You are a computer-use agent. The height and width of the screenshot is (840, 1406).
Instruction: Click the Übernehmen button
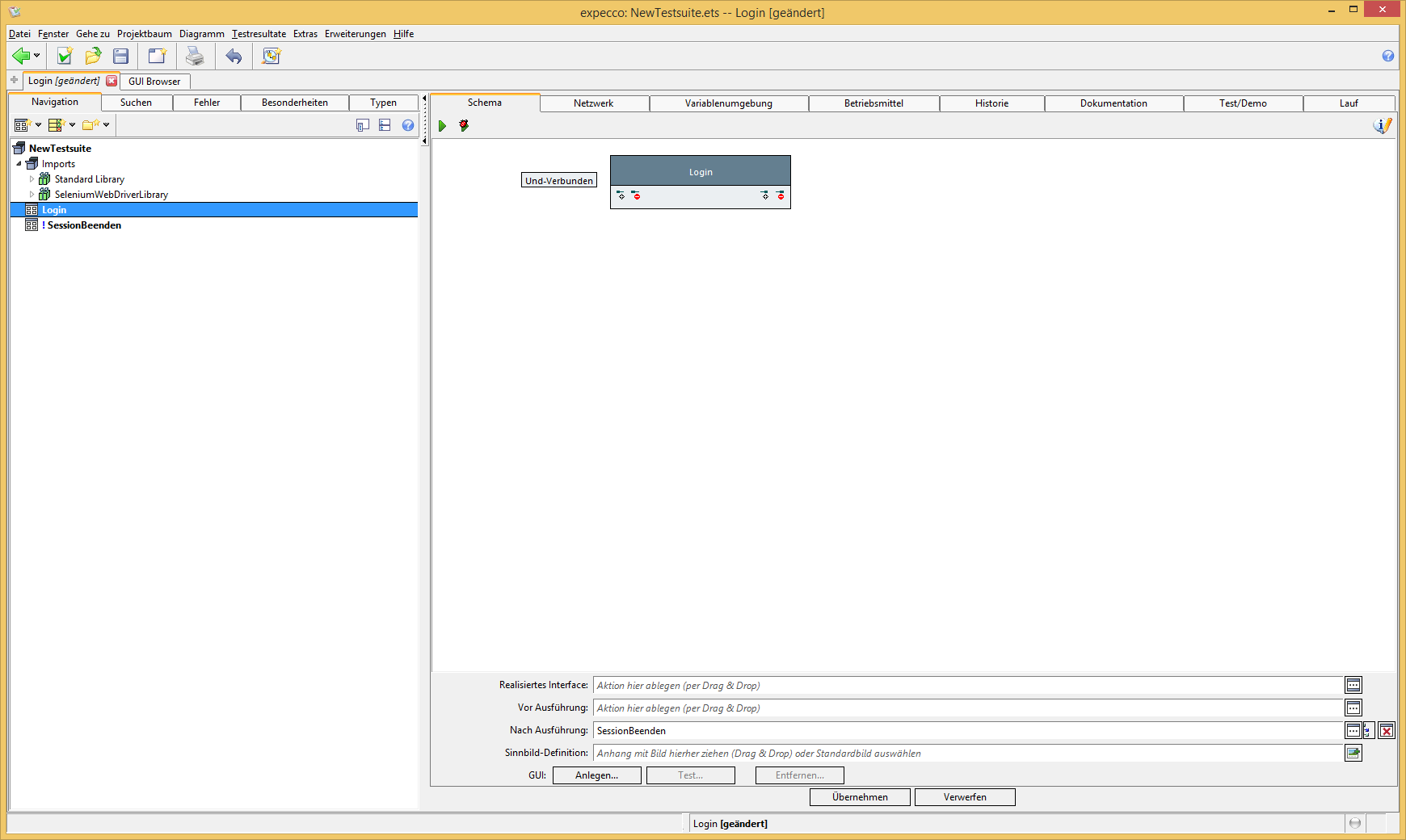coord(860,797)
